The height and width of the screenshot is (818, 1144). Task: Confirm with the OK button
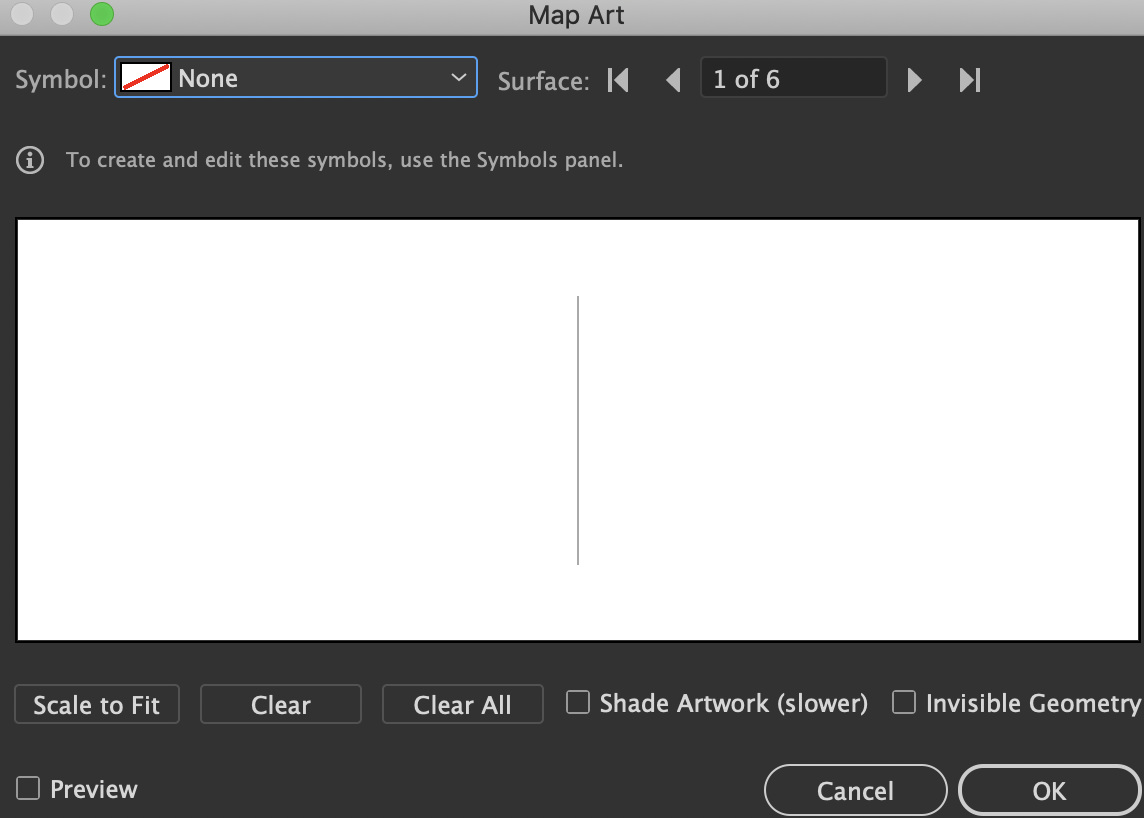click(1049, 791)
